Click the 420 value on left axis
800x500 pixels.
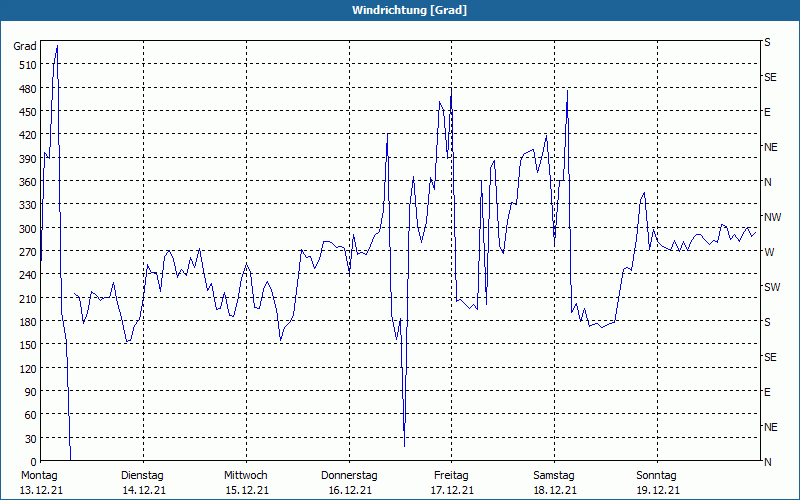[x=28, y=135]
